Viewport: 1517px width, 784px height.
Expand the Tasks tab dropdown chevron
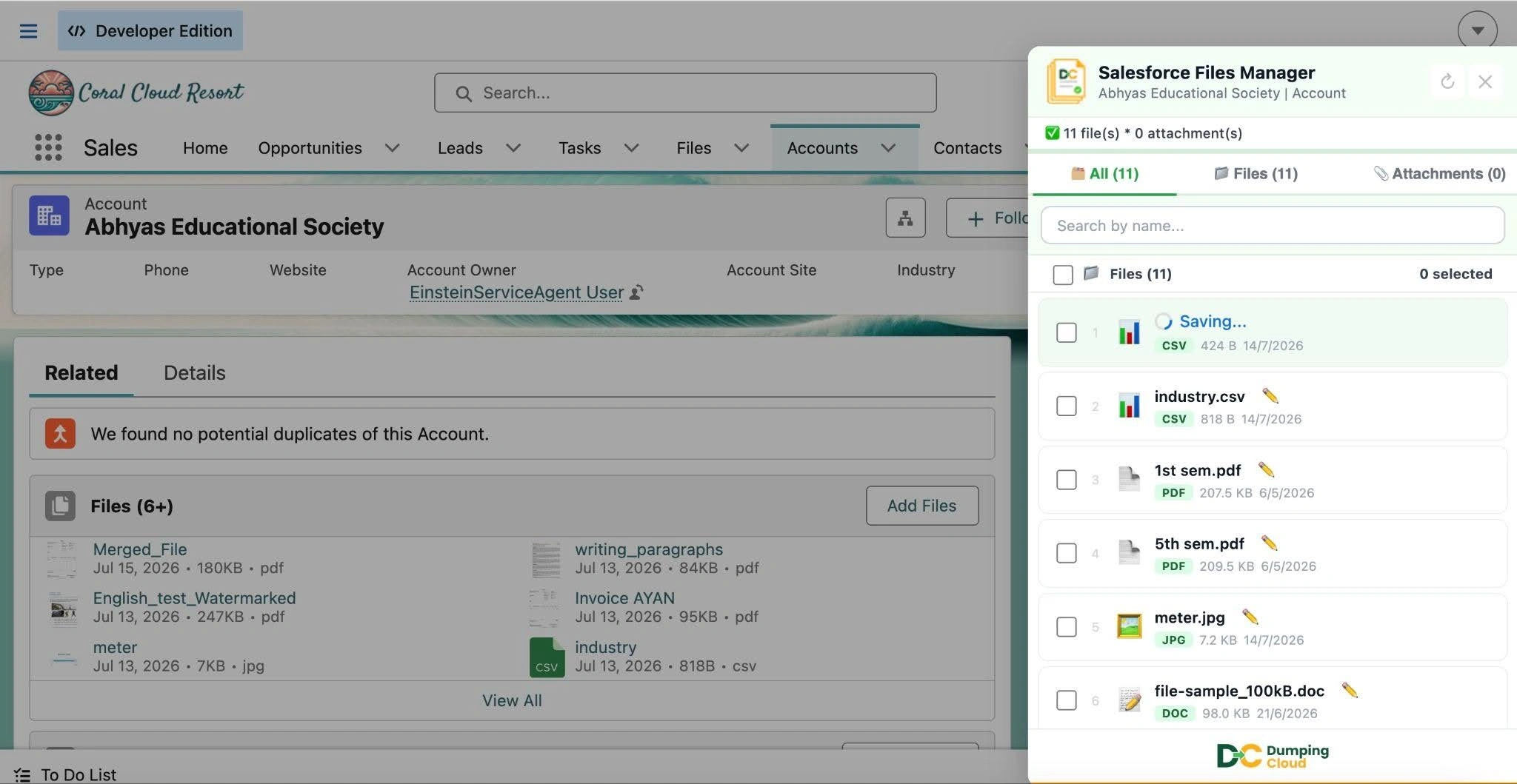click(631, 148)
